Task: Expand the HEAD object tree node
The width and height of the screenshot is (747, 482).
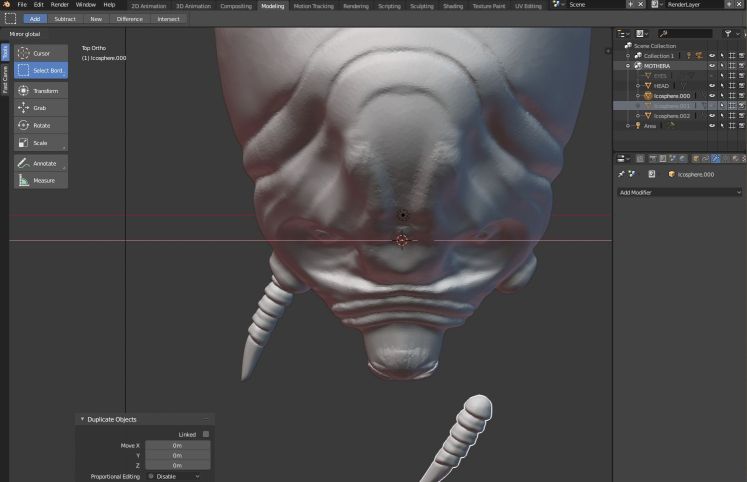Action: pyautogui.click(x=638, y=86)
